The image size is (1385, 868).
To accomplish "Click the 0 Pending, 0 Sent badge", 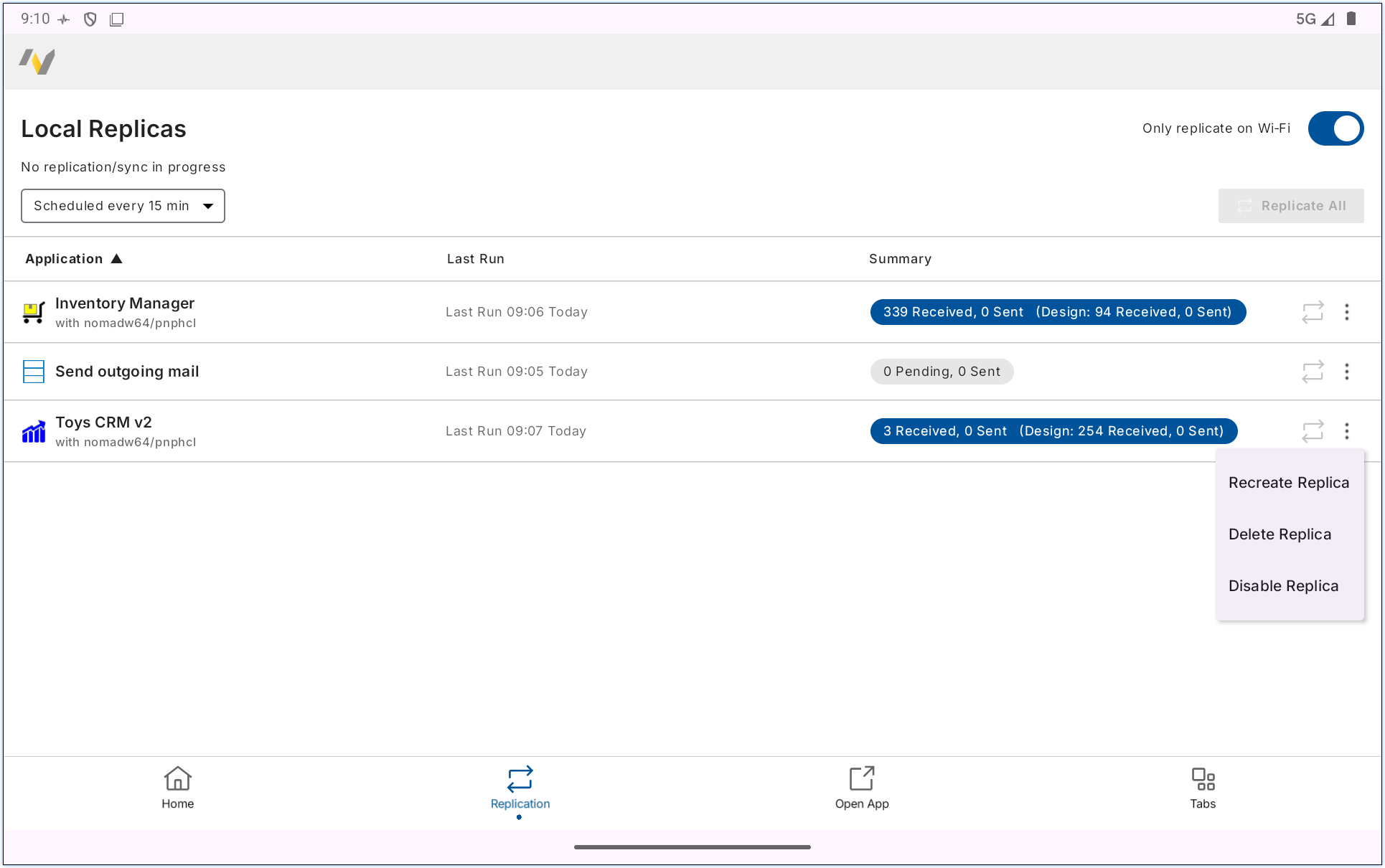I will click(x=942, y=372).
